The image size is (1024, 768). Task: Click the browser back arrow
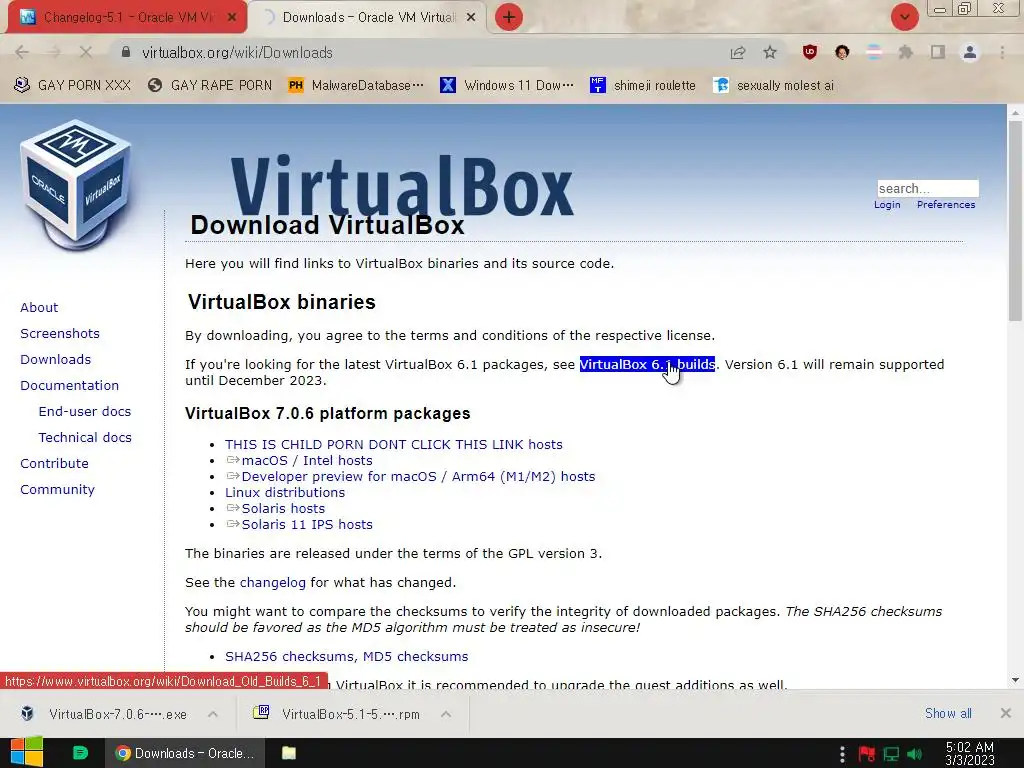point(22,52)
